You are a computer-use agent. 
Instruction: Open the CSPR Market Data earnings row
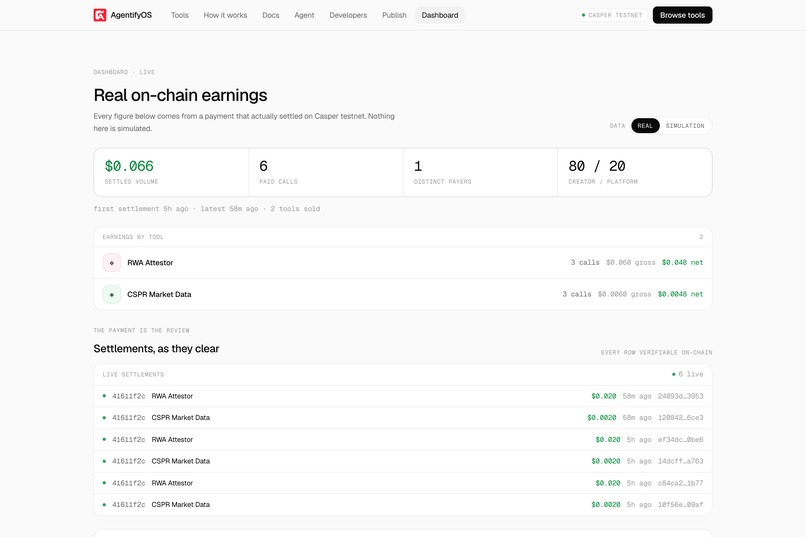[x=403, y=294]
